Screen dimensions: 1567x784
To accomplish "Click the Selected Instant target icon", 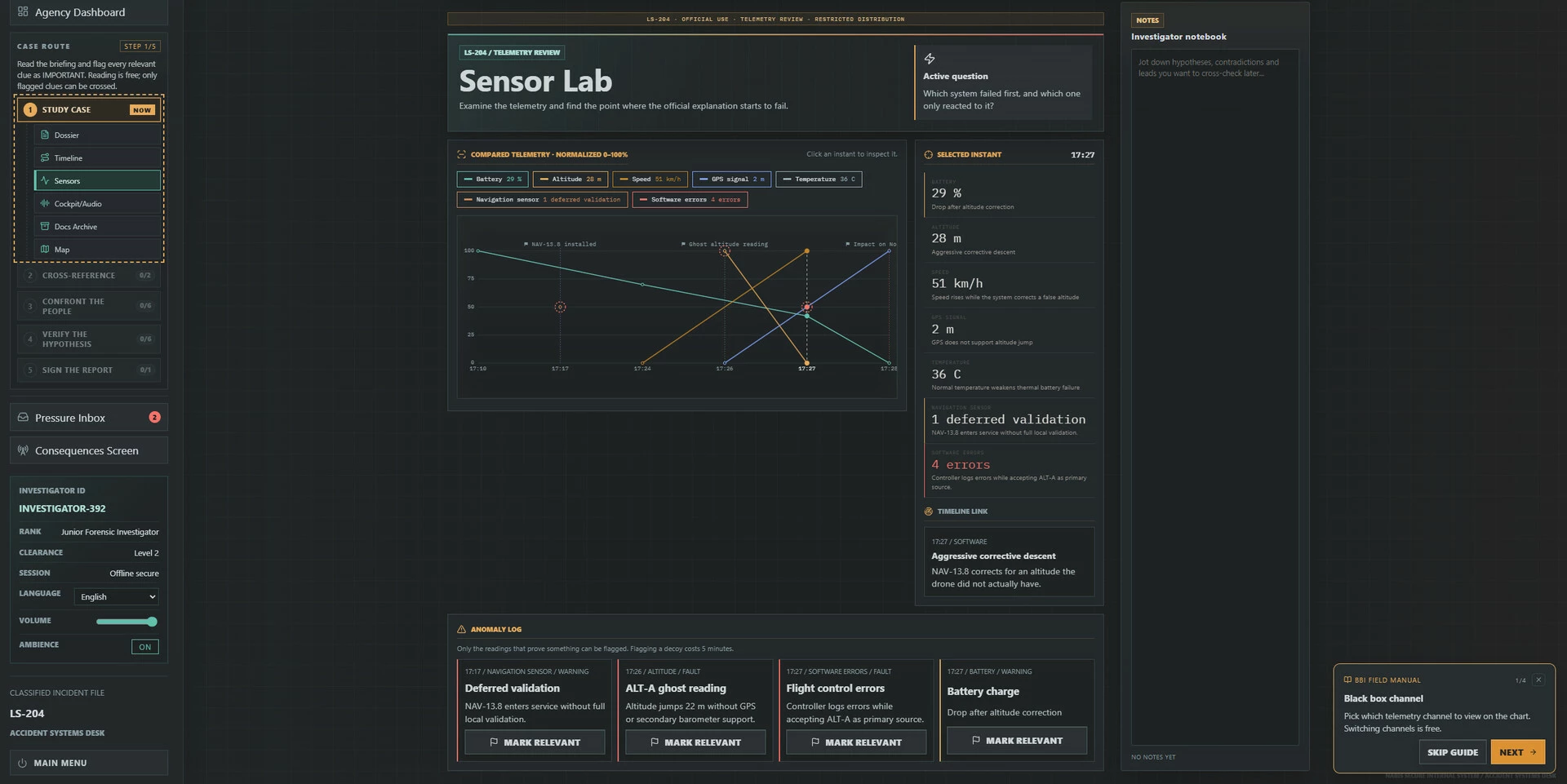I will (928, 154).
